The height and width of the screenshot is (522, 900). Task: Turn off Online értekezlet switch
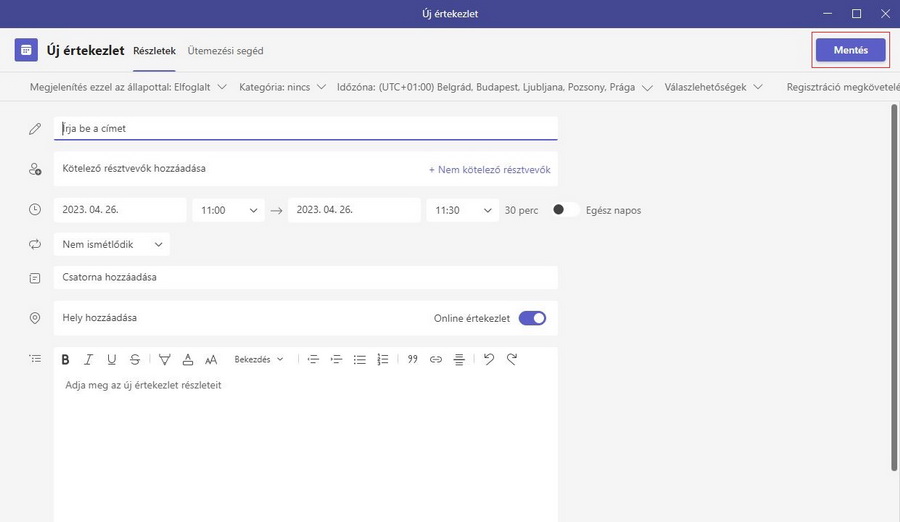tap(532, 318)
